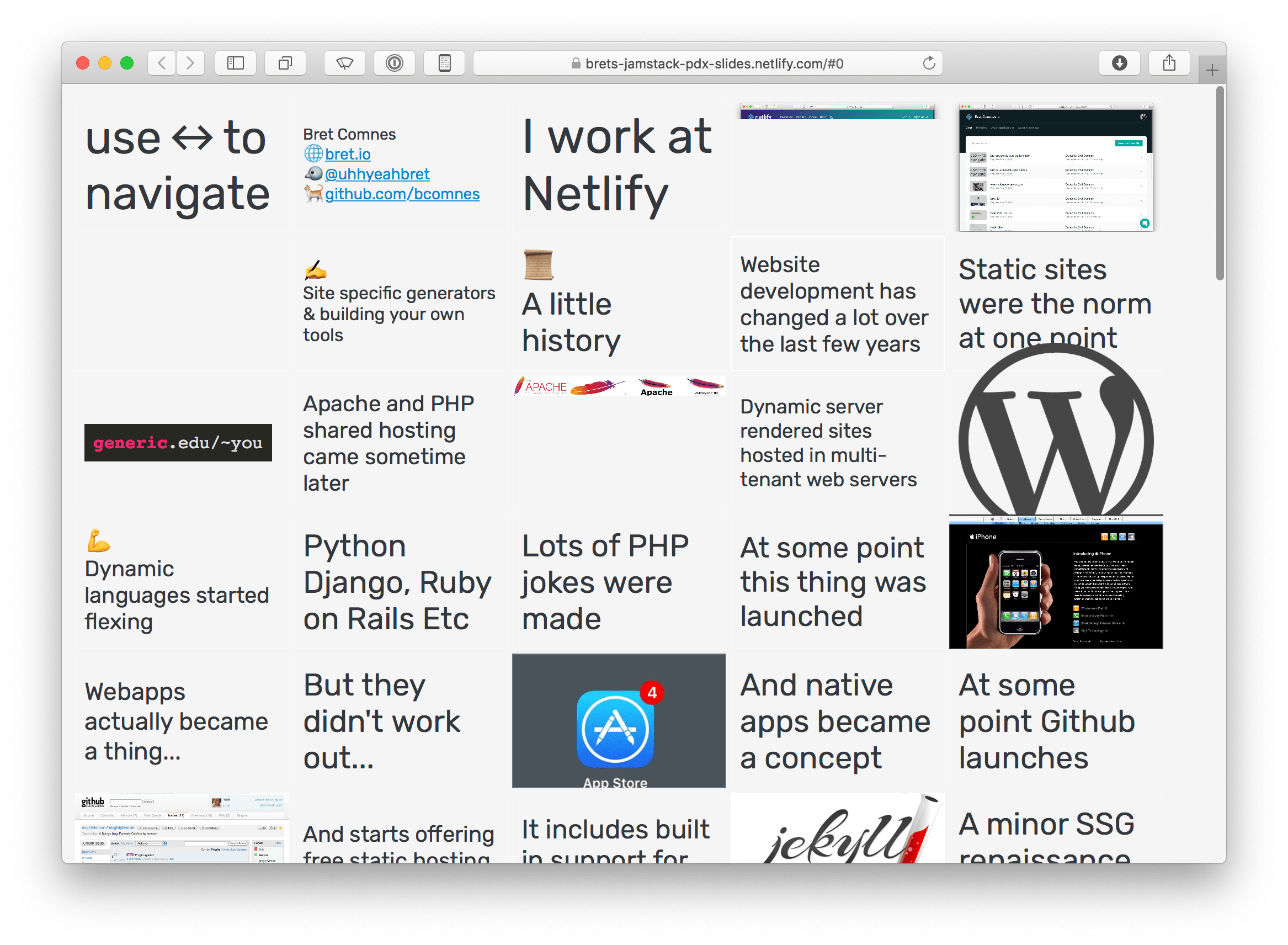Screen dimensions: 1288x945
Task: Select 'A minor SSG renaissance' slide
Action: pyautogui.click(x=1056, y=828)
